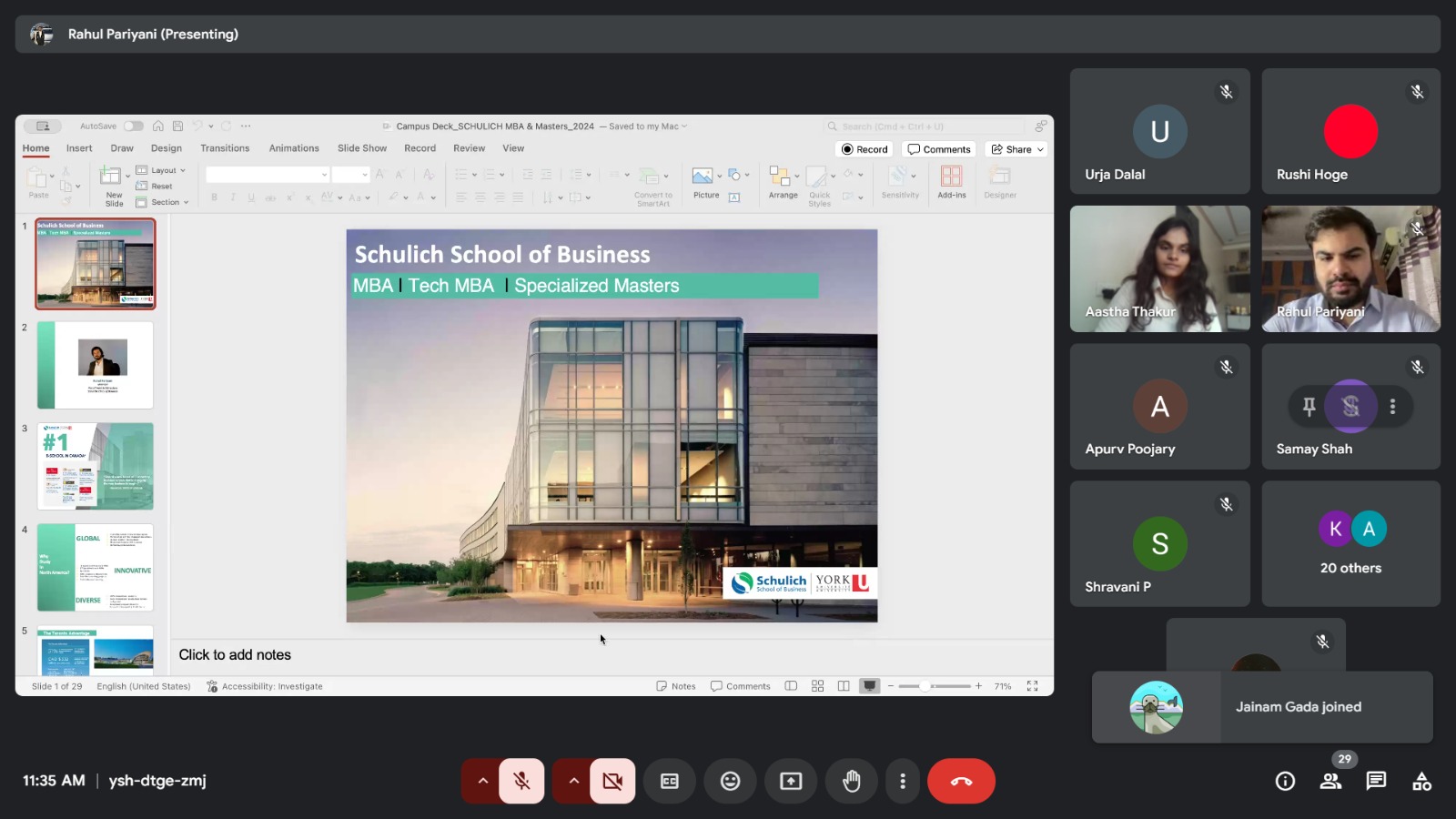
Task: Click the Arrange icon in the ribbon
Action: (783, 181)
